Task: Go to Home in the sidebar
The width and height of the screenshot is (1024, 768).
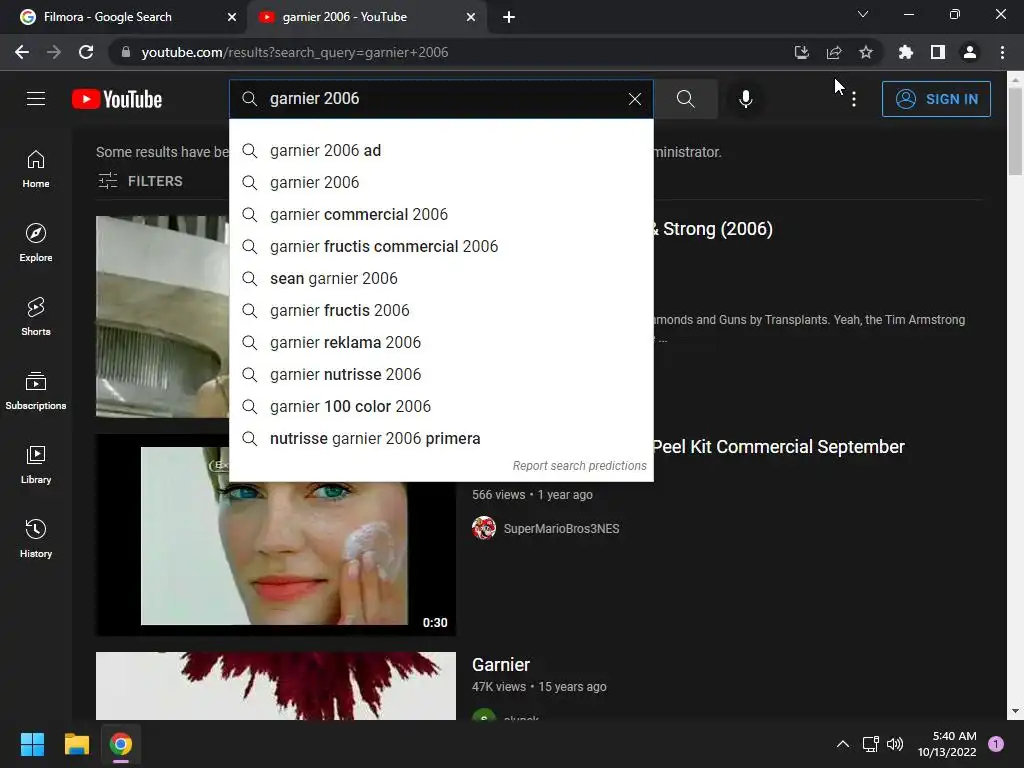Action: point(36,169)
